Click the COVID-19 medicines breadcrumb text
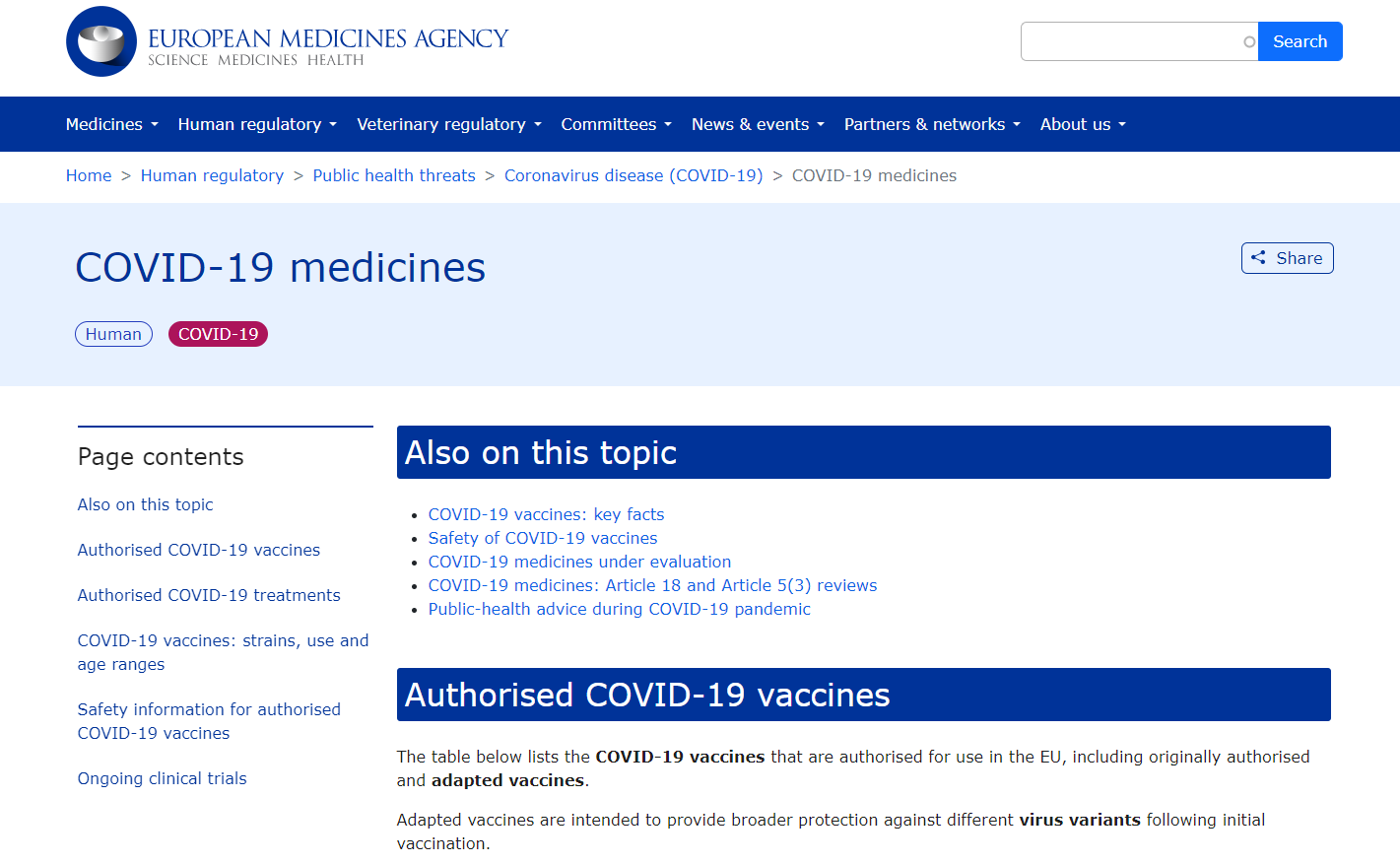1400x864 pixels. [x=874, y=175]
